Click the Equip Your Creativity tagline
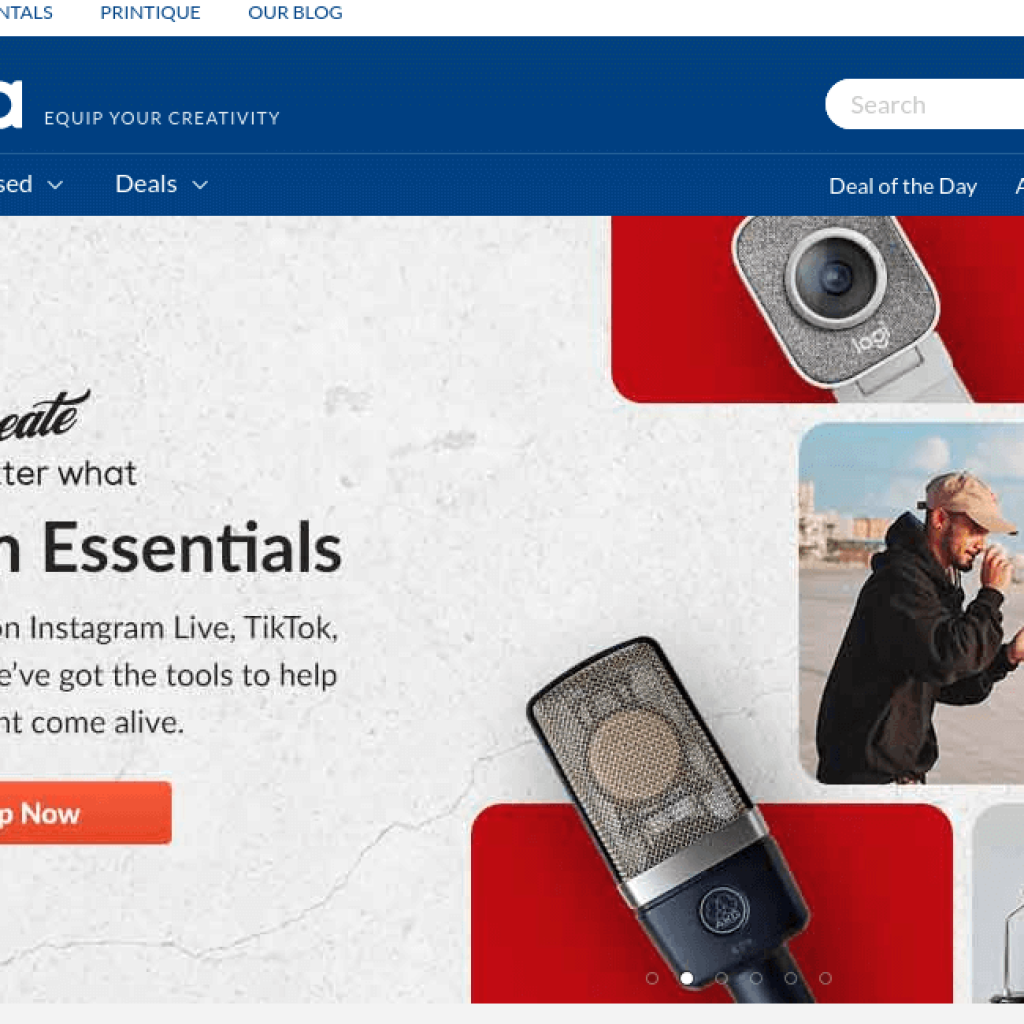The height and width of the screenshot is (1024, 1024). 162,118
